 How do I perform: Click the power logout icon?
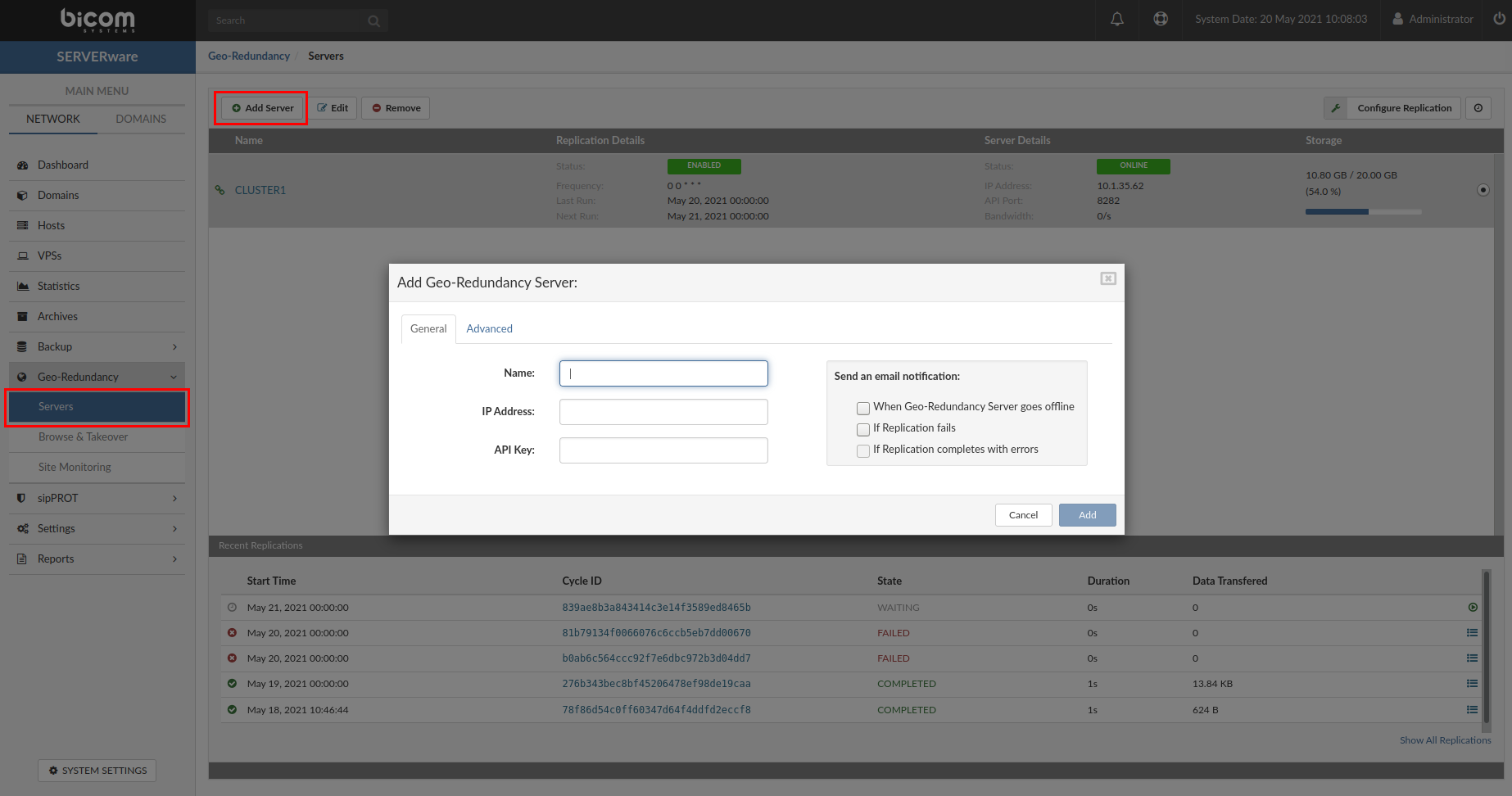1498,19
